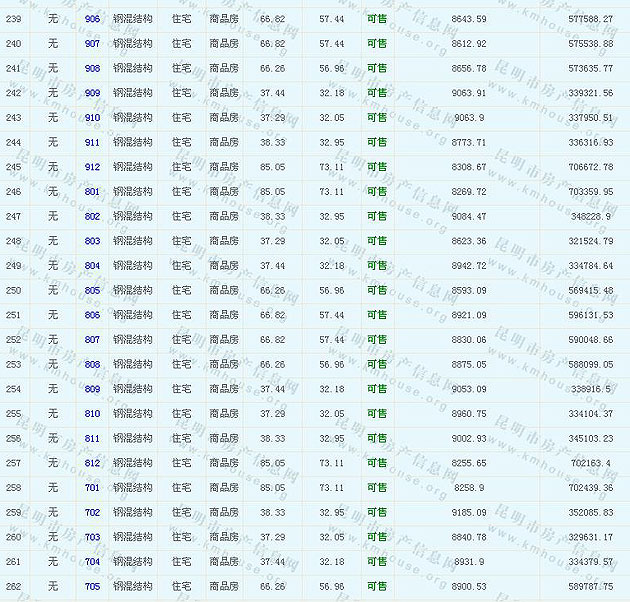View room 912 information
Viewport: 630px width, 602px height.
(x=92, y=167)
